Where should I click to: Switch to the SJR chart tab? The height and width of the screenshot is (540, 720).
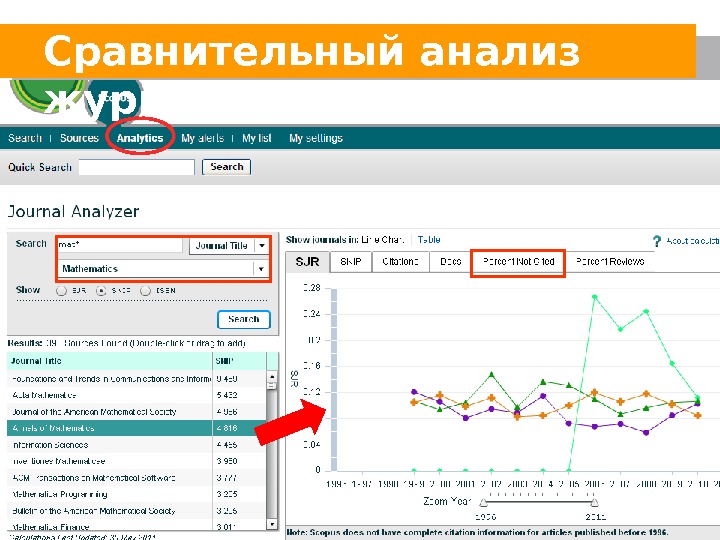point(308,262)
